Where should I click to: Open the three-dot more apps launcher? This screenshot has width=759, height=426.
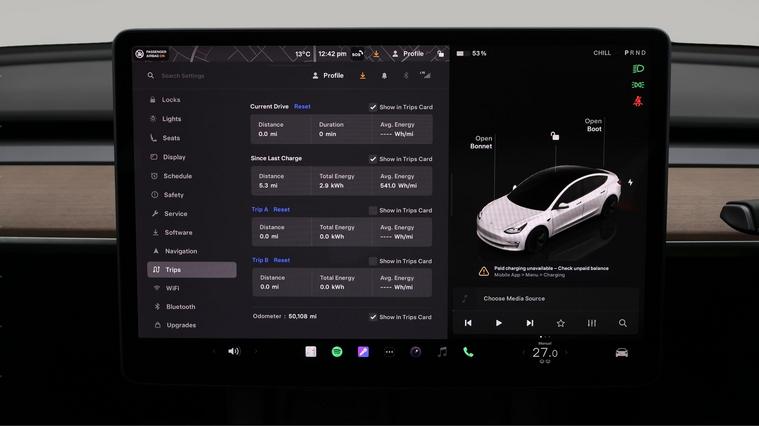pyautogui.click(x=389, y=352)
